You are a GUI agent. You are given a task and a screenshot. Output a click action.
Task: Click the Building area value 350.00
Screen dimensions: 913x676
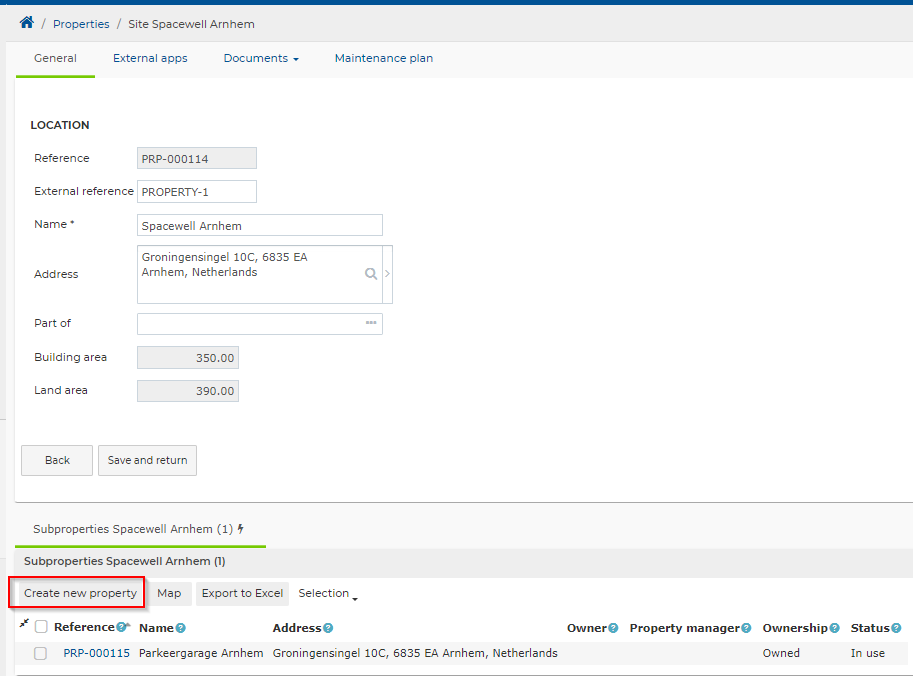pos(188,358)
